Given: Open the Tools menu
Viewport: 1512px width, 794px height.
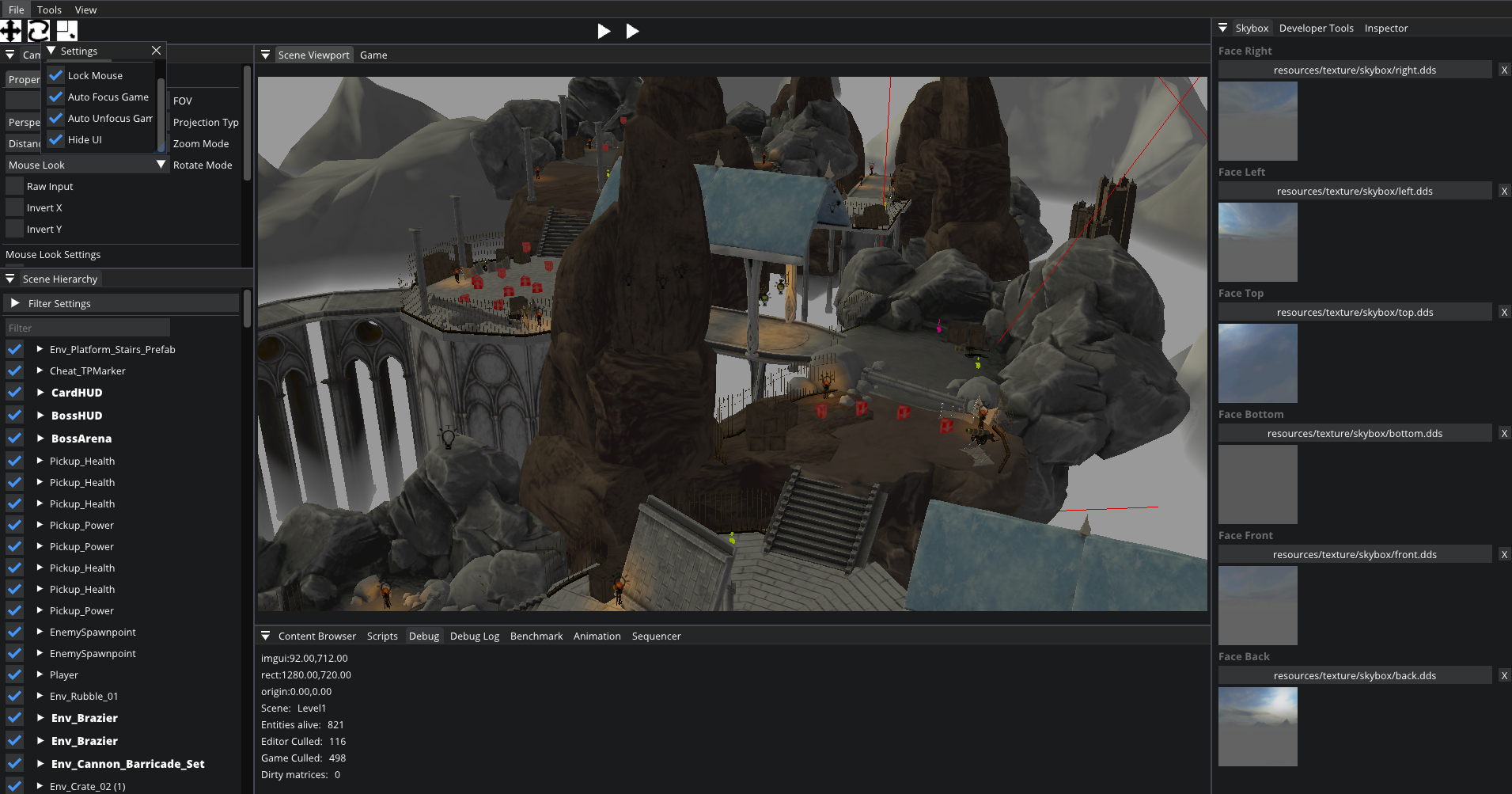Looking at the screenshot, I should 49,9.
